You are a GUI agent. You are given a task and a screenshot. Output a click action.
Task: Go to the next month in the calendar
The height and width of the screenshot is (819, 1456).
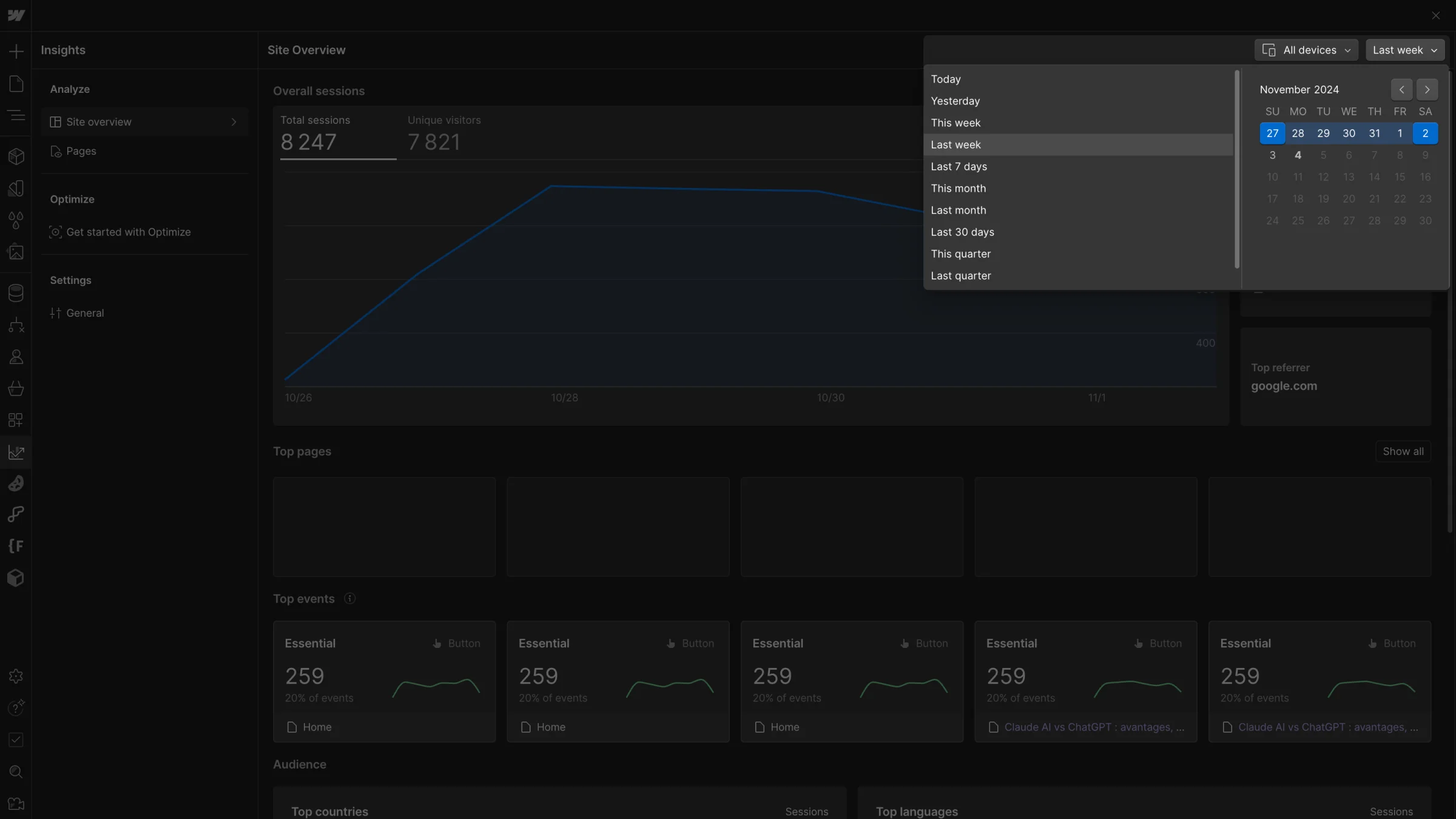coord(1427,90)
